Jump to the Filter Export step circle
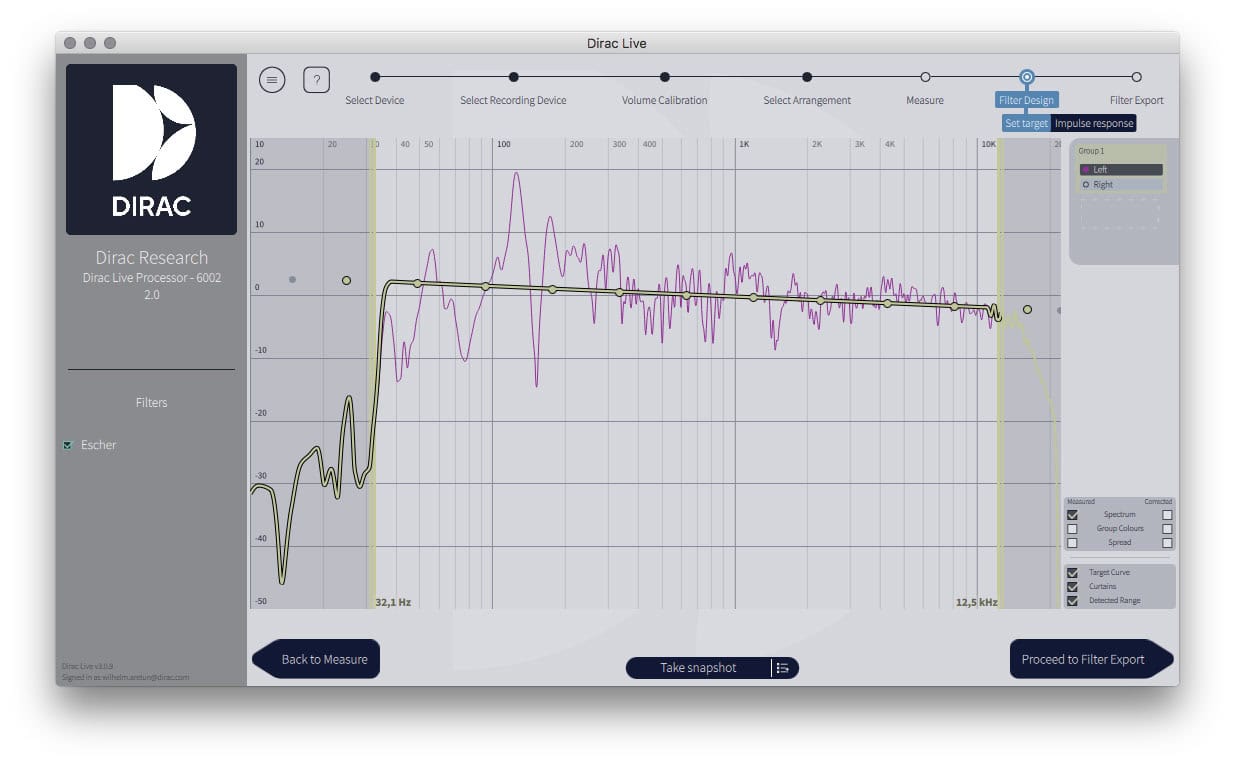The height and width of the screenshot is (766, 1235). pos(1136,77)
